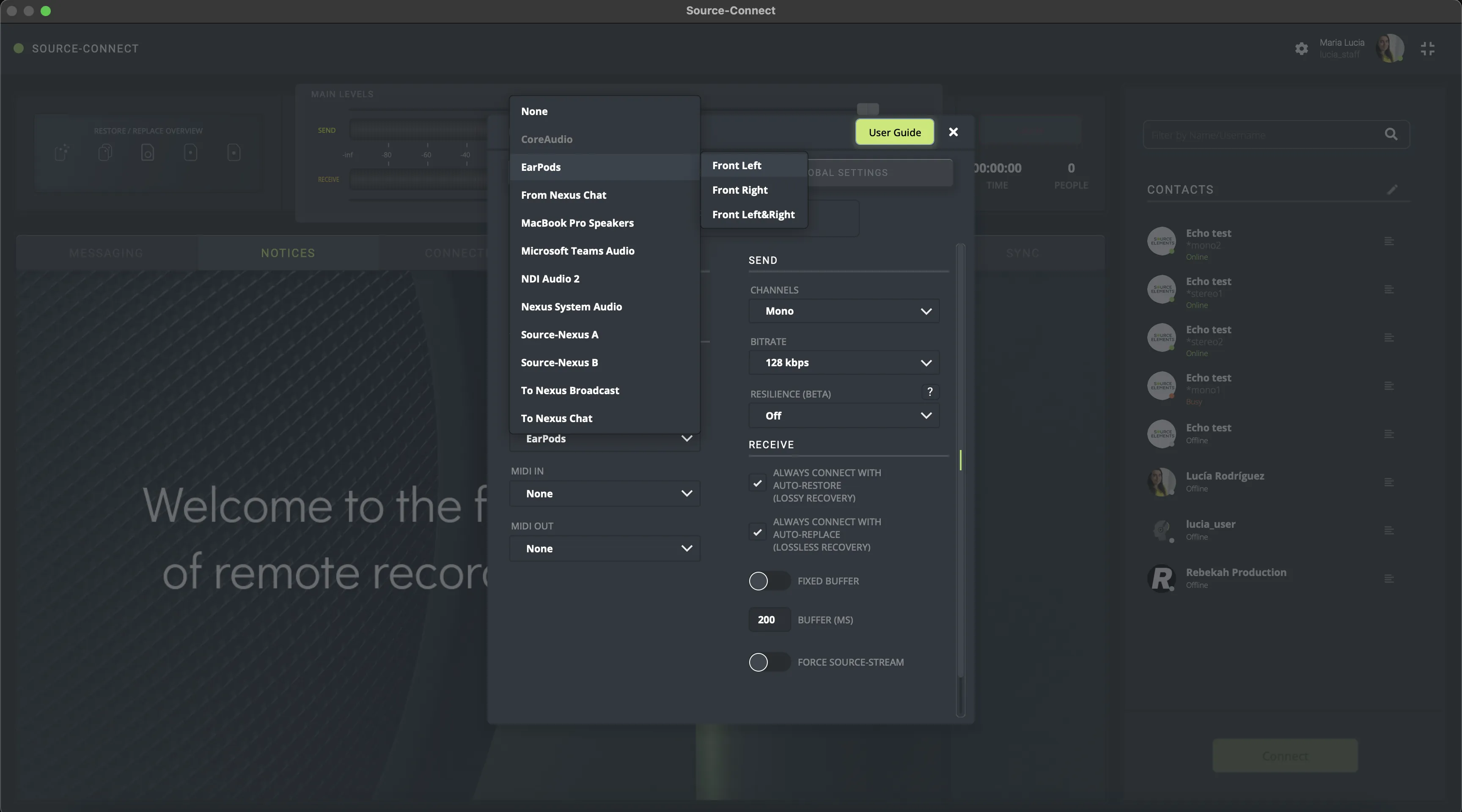Open the MIDI In dropdown
Viewport: 1462px width, 812px height.
pos(605,494)
